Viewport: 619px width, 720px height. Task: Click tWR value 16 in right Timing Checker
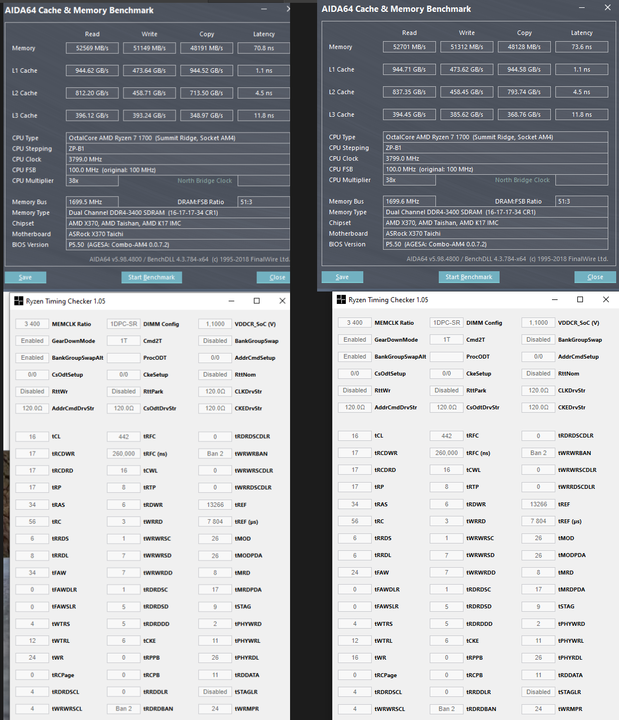pos(355,658)
